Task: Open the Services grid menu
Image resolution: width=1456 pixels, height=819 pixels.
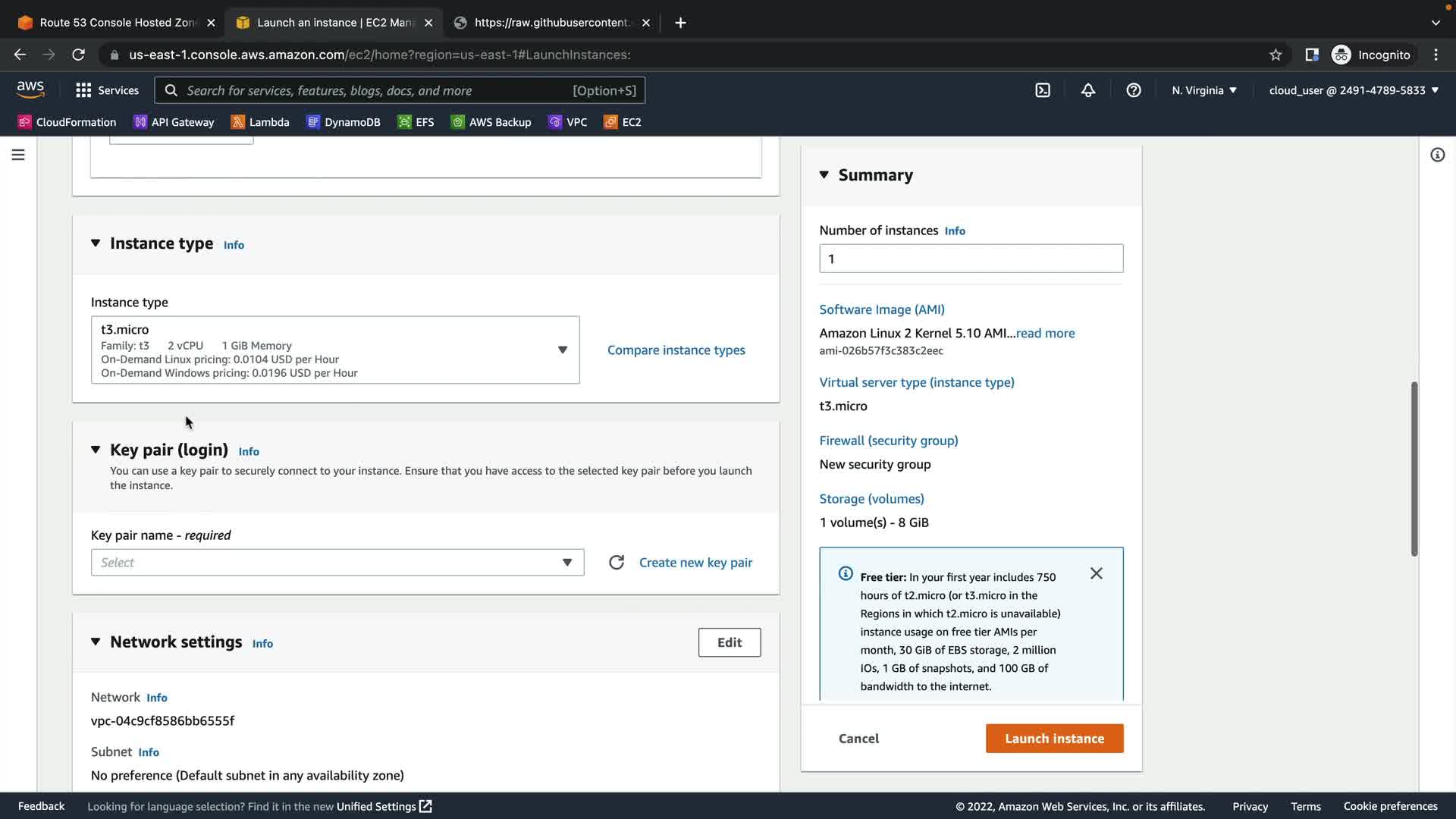Action: tap(107, 90)
